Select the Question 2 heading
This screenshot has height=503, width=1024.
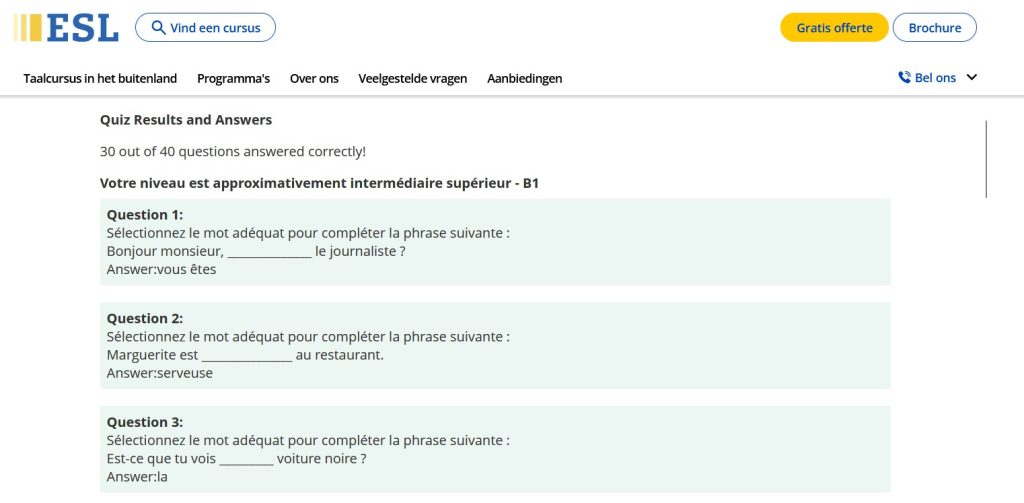[x=145, y=319]
